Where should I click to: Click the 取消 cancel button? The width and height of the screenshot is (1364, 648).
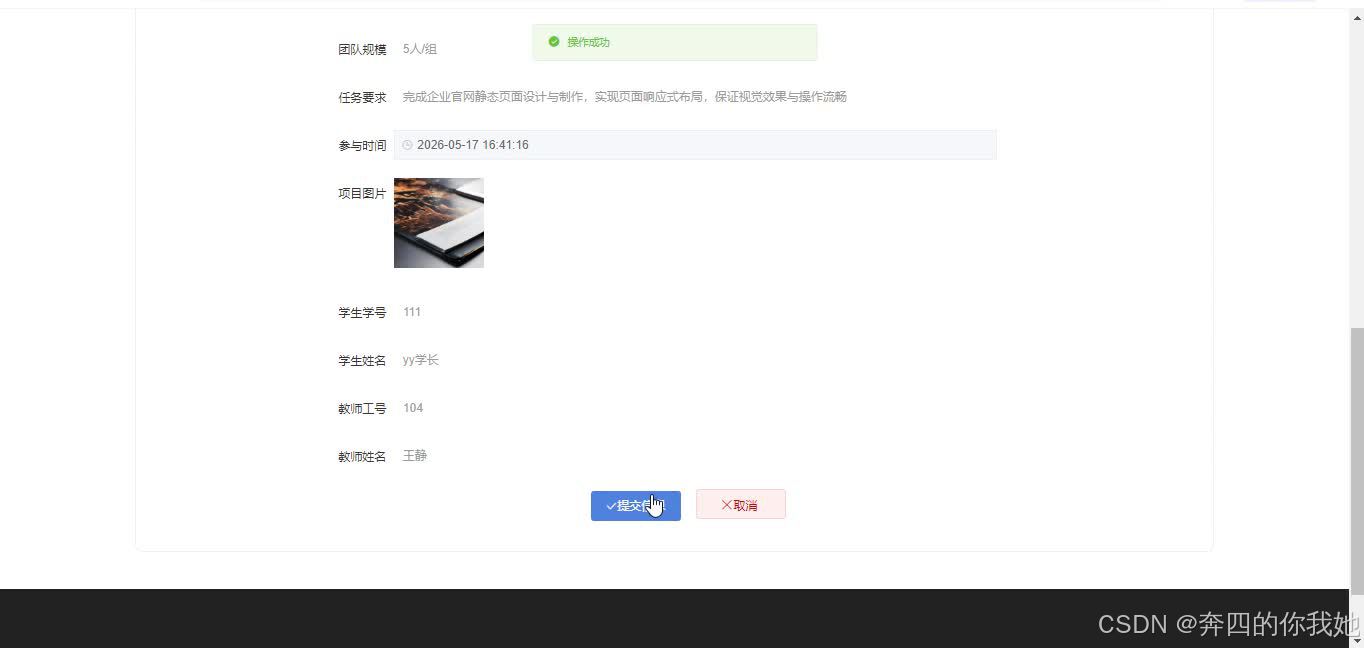click(741, 505)
